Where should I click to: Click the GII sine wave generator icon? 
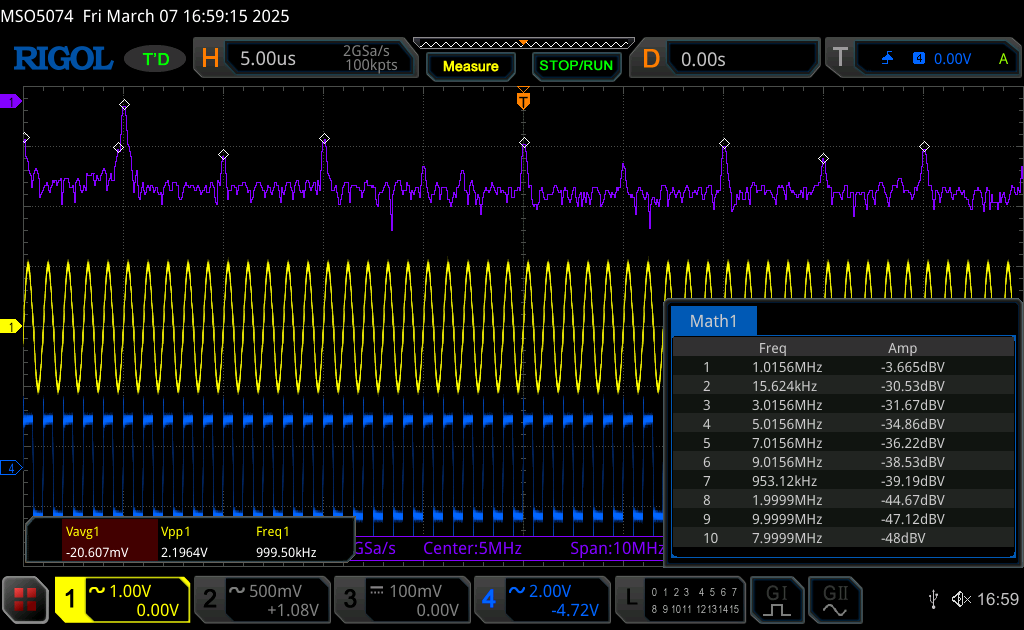point(833,599)
